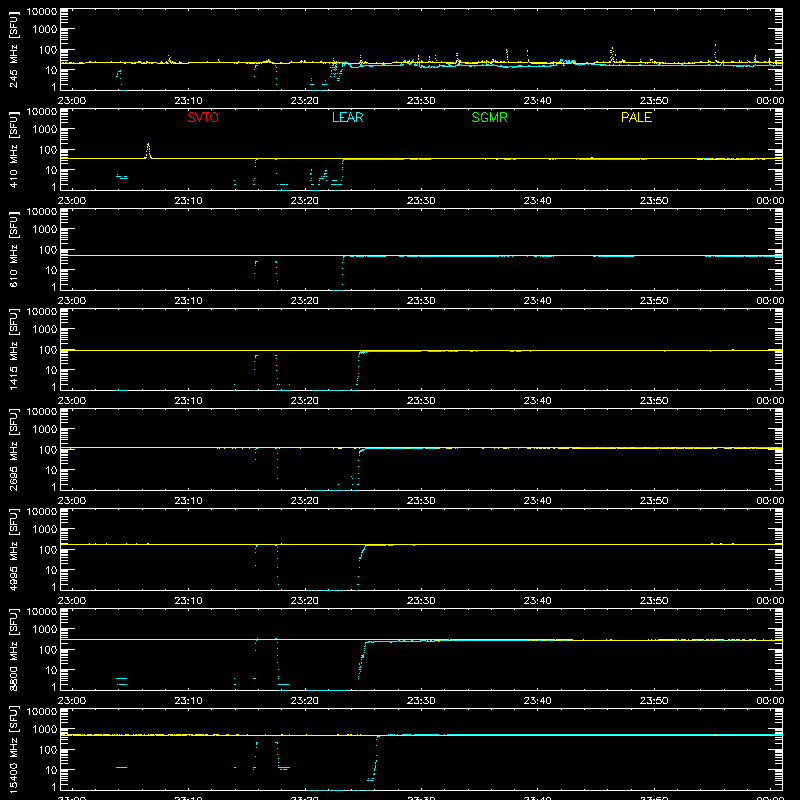Image resolution: width=800 pixels, height=800 pixels.
Task: Click 23:10 tick under the 245 MHz panel
Action: tap(188, 101)
